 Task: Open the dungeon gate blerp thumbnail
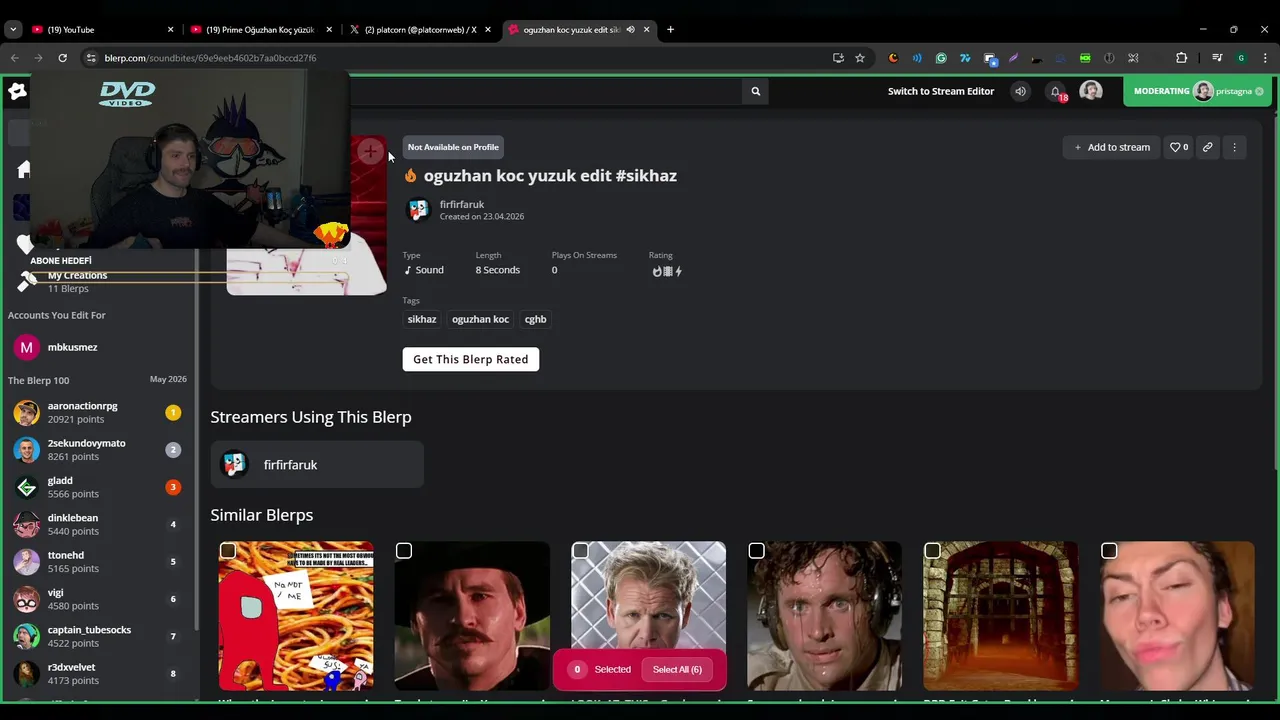click(1000, 616)
